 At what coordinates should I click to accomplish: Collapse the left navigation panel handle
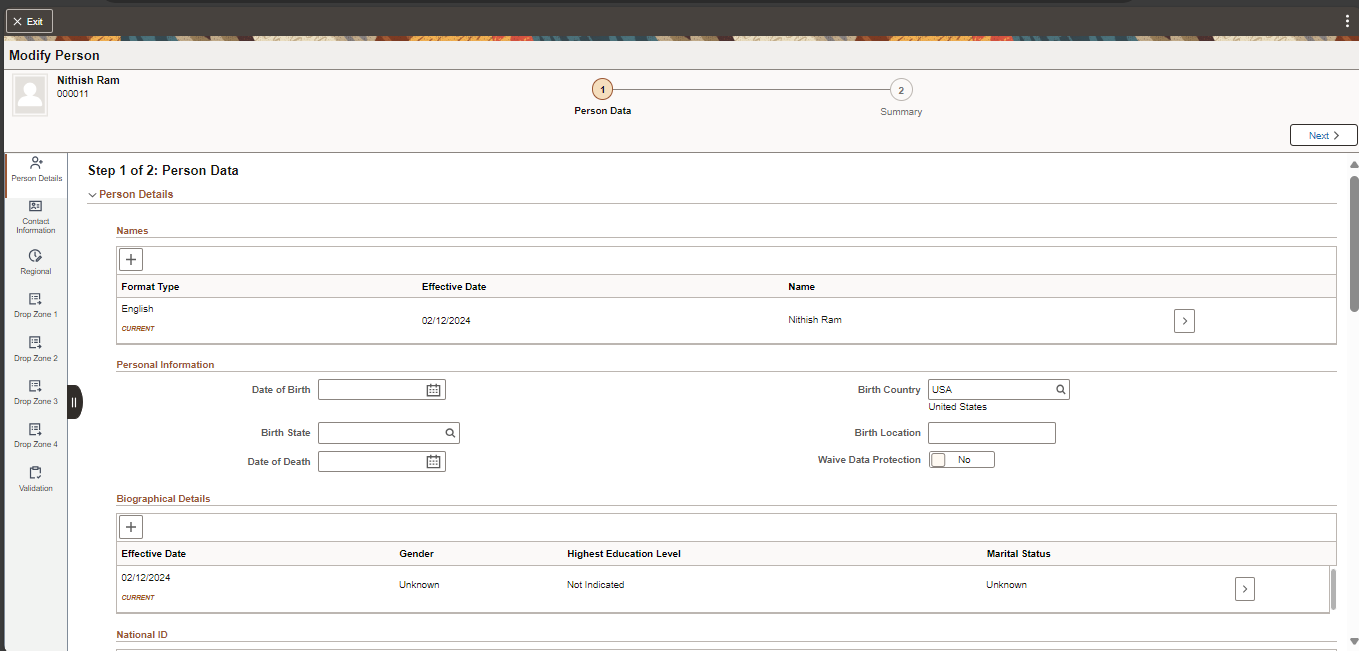74,402
